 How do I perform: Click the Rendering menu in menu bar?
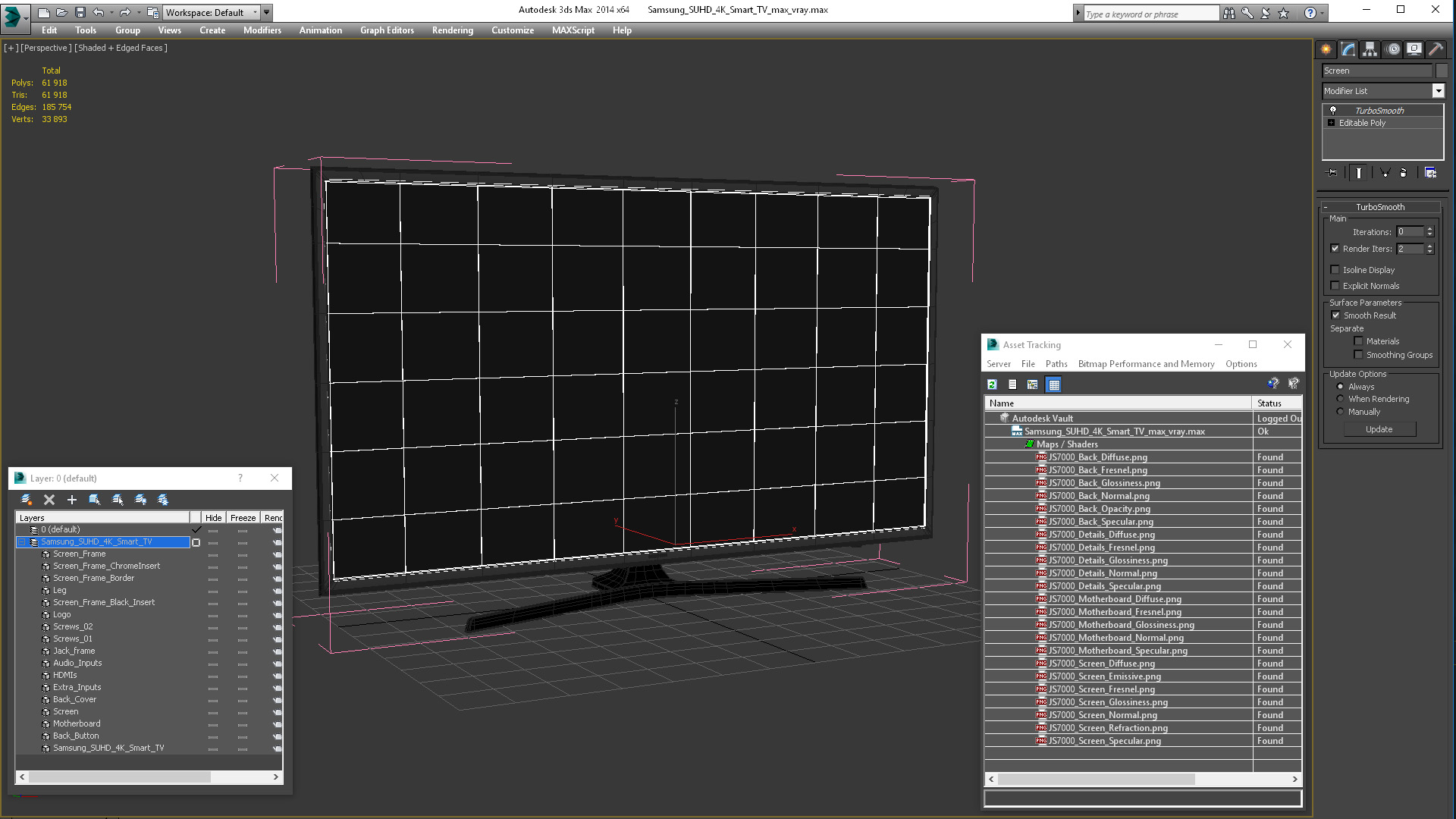point(453,30)
